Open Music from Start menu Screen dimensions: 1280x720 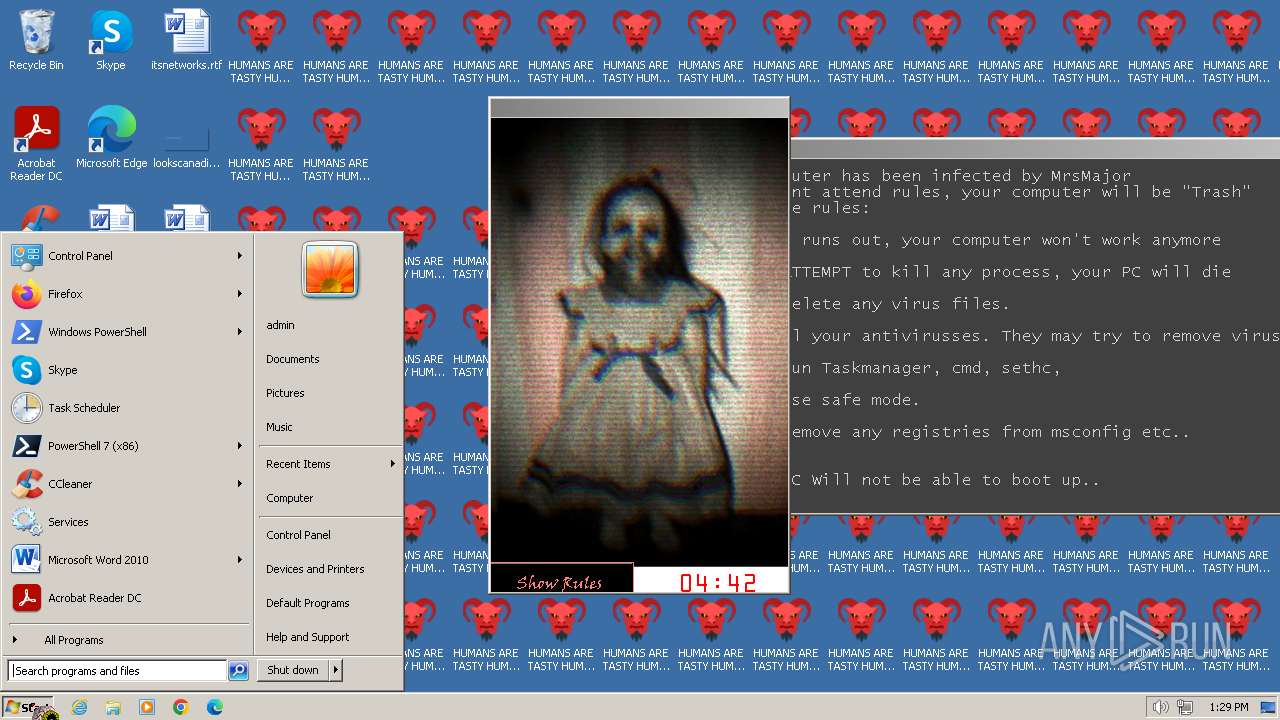click(x=279, y=427)
